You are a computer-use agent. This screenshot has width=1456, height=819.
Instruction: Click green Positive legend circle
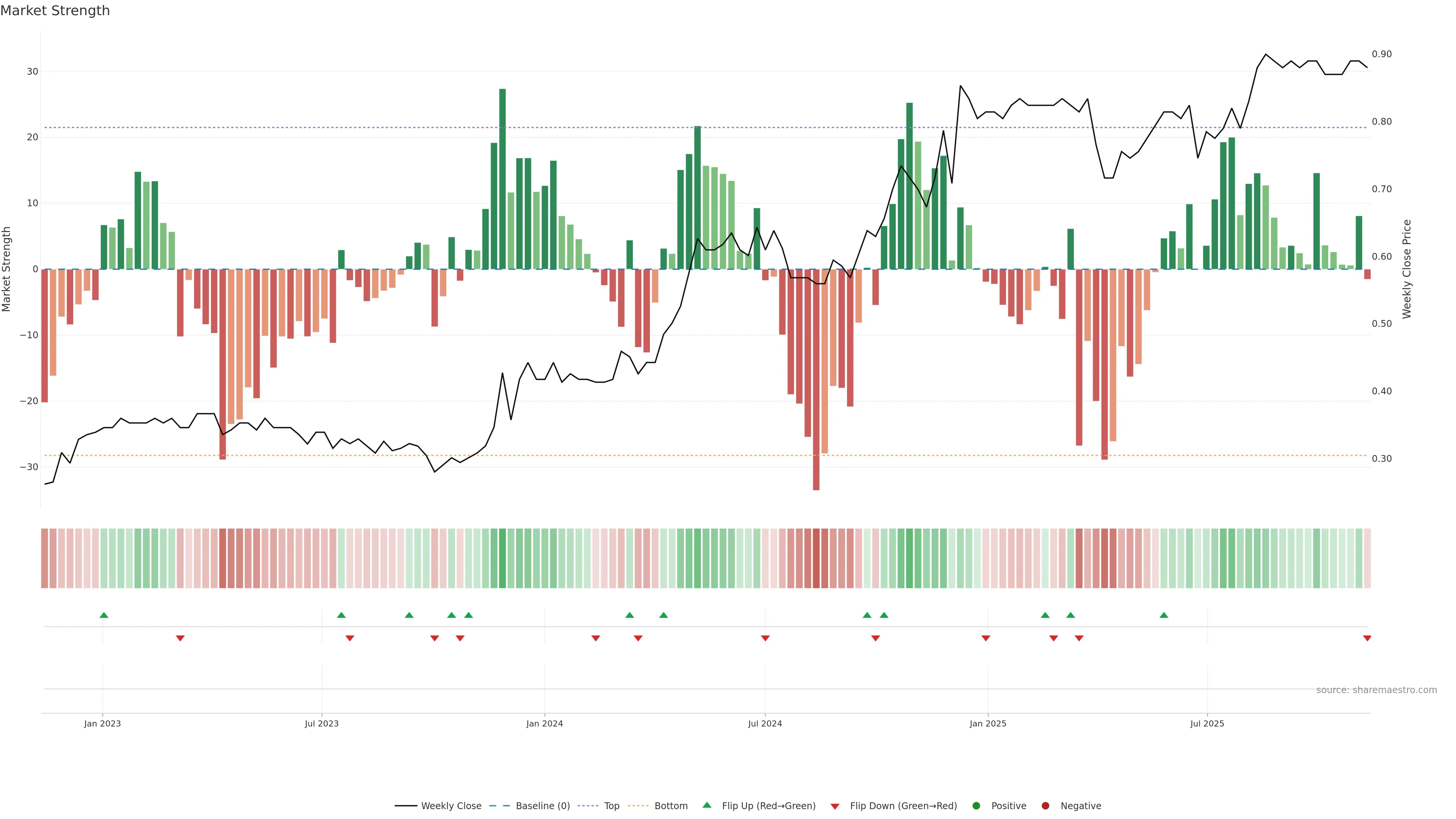click(976, 806)
